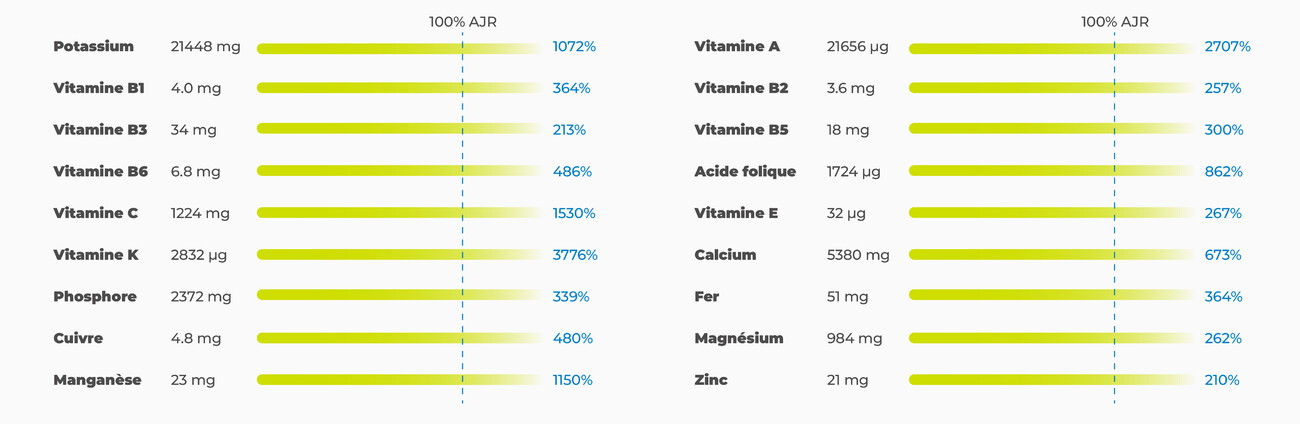This screenshot has height=424, width=1300.
Task: Open the 2707% Vitamine A percentage
Action: 1227,47
